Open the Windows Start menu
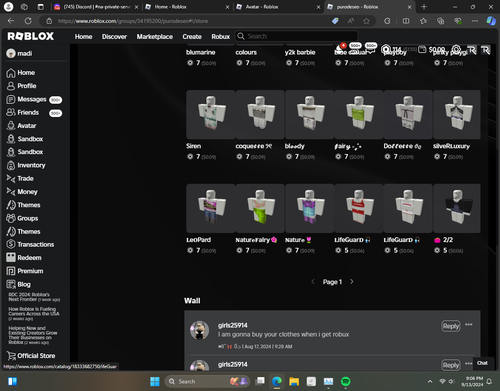The height and width of the screenshot is (391, 500). coord(155,381)
